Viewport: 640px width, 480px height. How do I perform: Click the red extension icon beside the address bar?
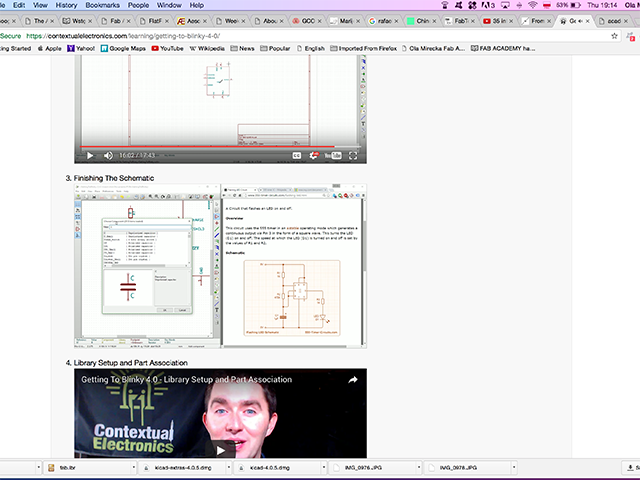pyautogui.click(x=631, y=37)
